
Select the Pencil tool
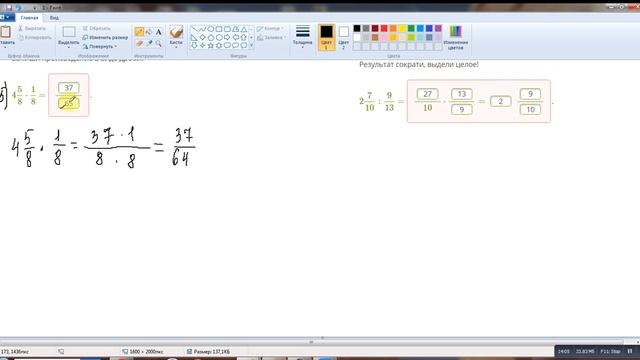pos(139,32)
